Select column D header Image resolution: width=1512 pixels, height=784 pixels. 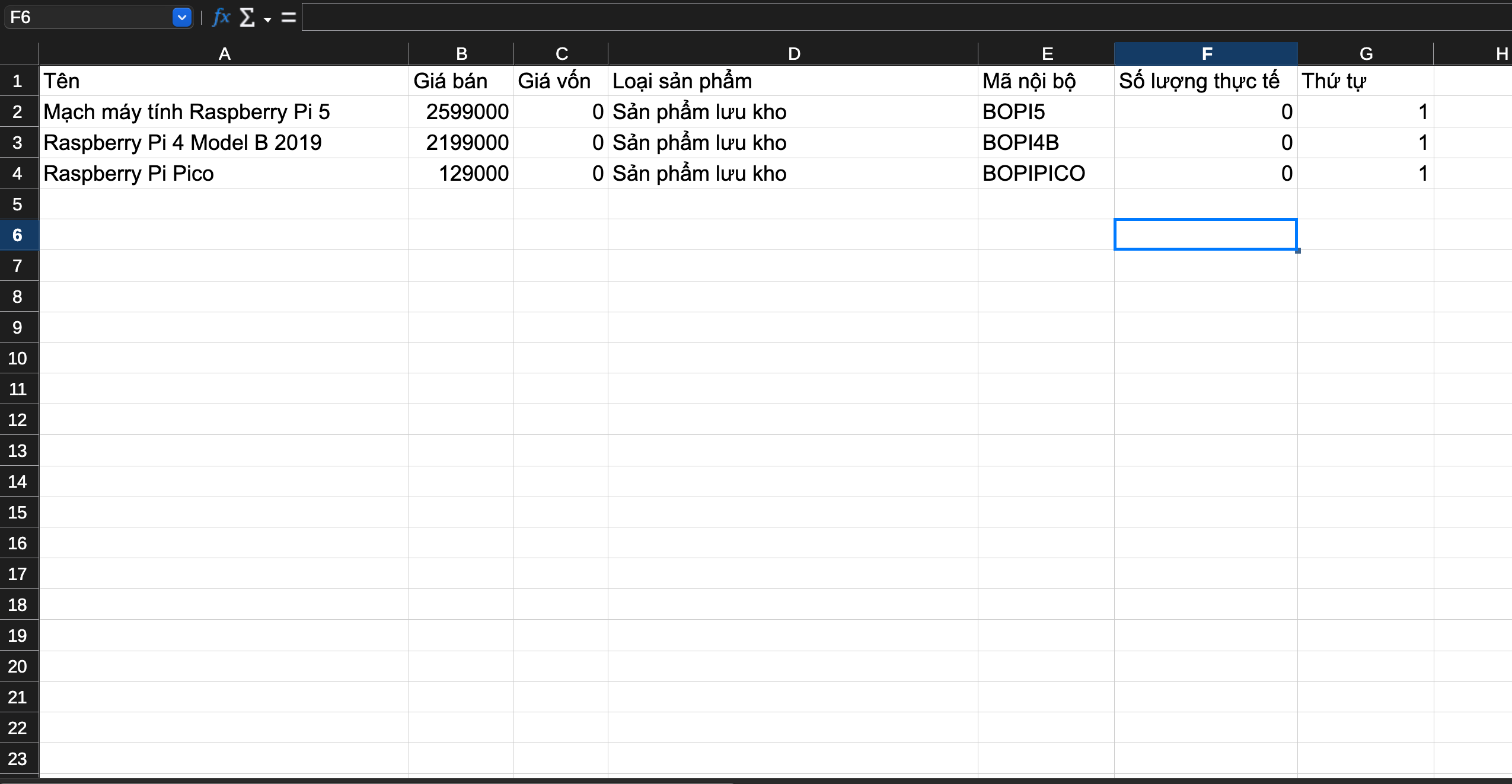(793, 54)
